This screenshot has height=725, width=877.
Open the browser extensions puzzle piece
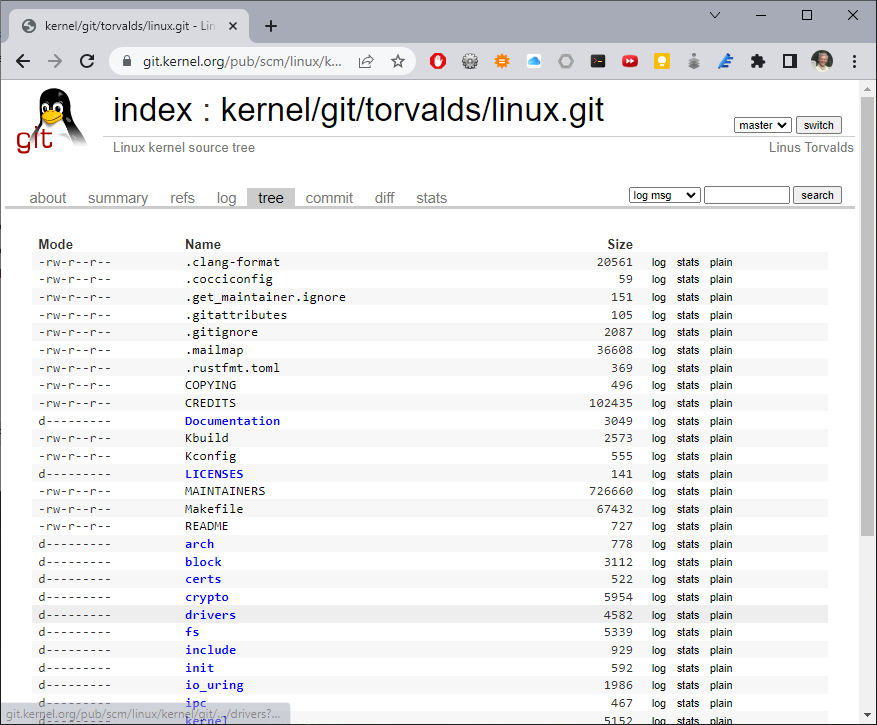tap(757, 61)
